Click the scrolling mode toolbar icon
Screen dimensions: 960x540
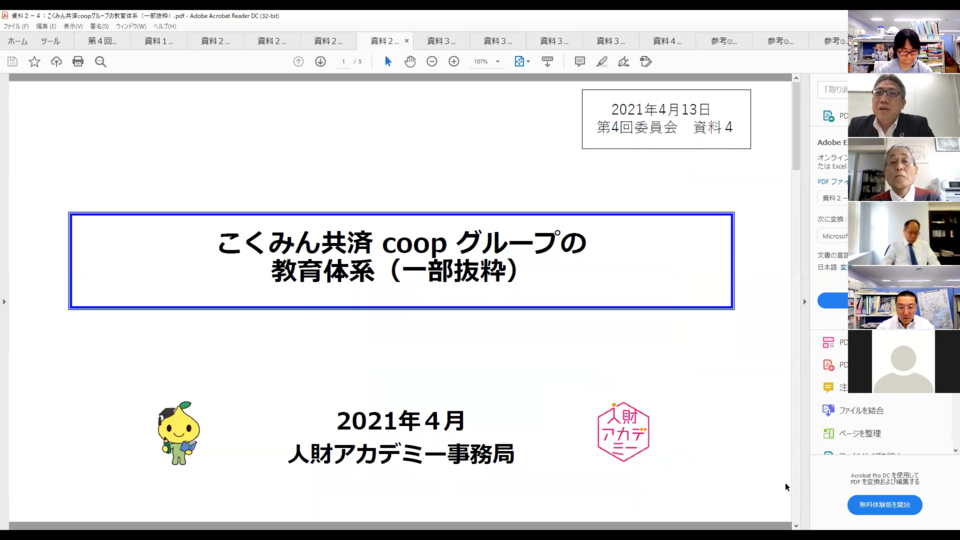pyautogui.click(x=547, y=62)
